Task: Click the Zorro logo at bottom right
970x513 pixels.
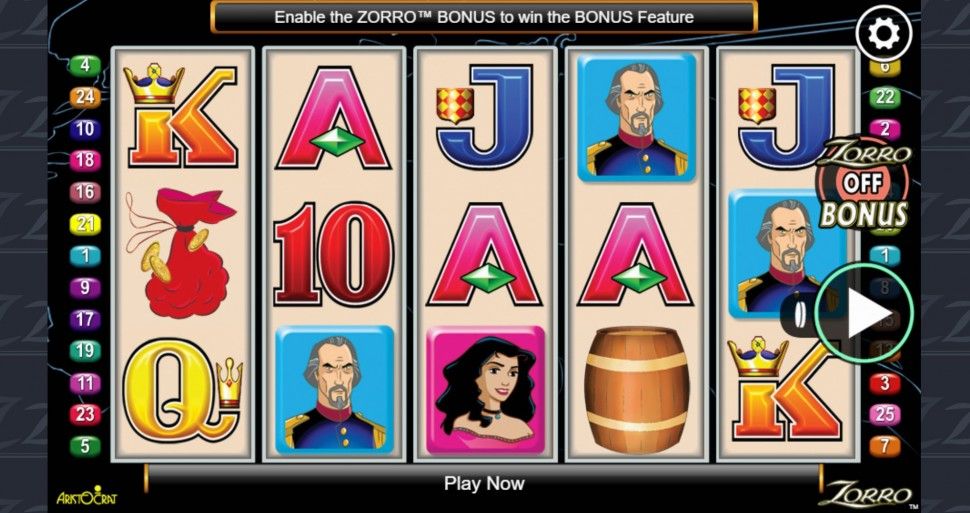Action: 864,496
